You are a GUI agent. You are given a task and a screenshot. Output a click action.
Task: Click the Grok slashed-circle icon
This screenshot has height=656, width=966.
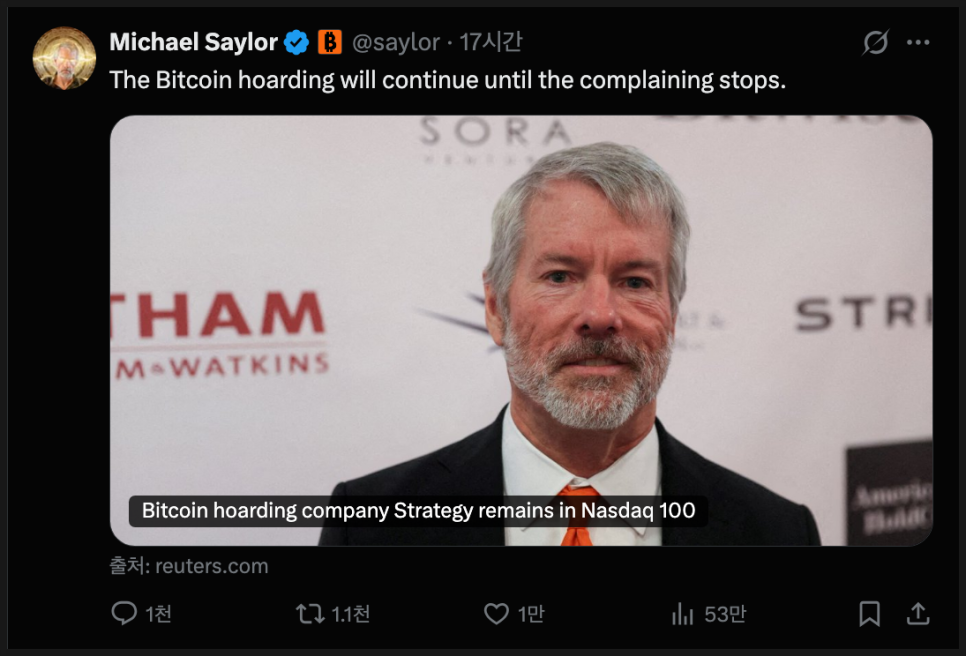[876, 43]
